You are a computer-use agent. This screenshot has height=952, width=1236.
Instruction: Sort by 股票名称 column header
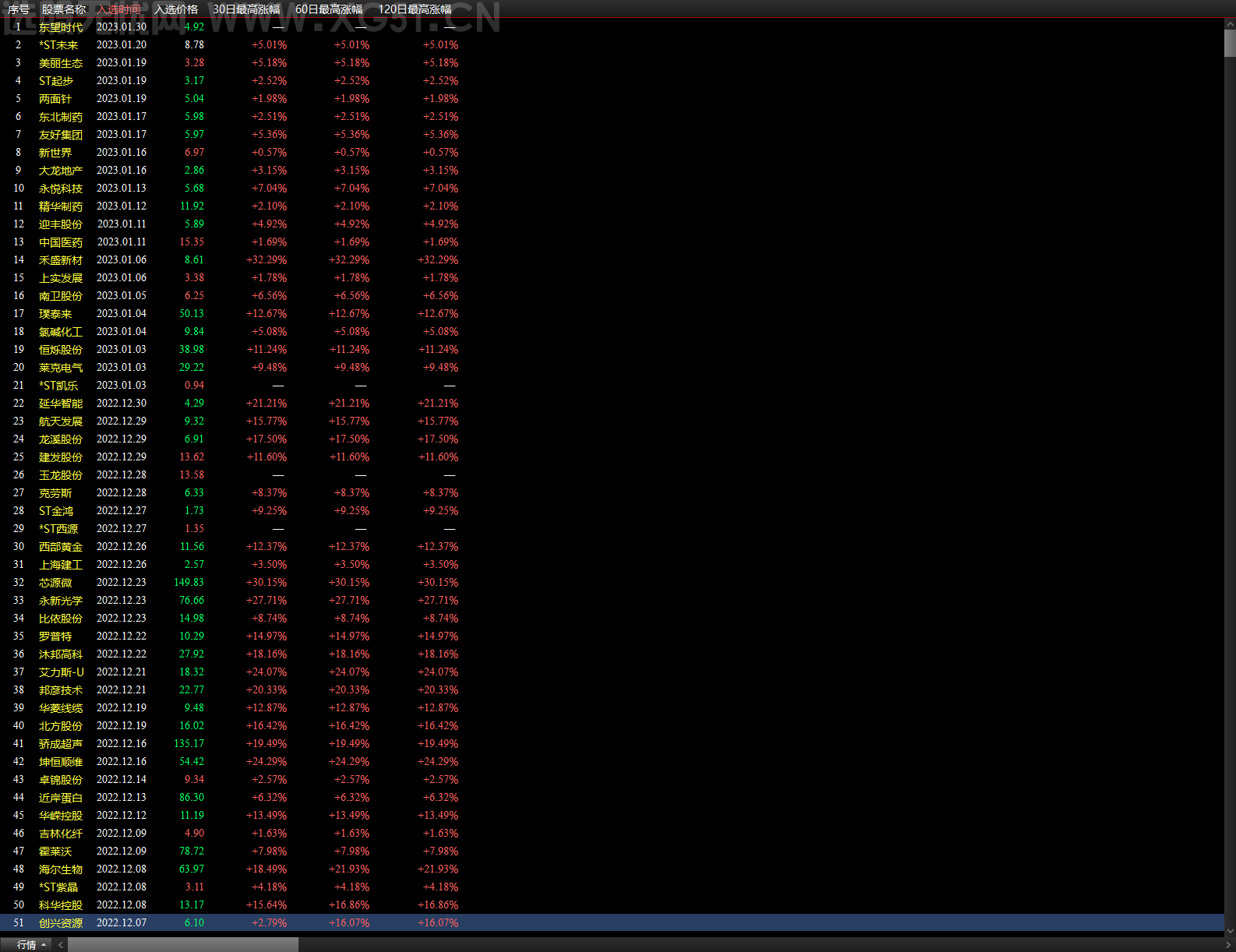[64, 9]
